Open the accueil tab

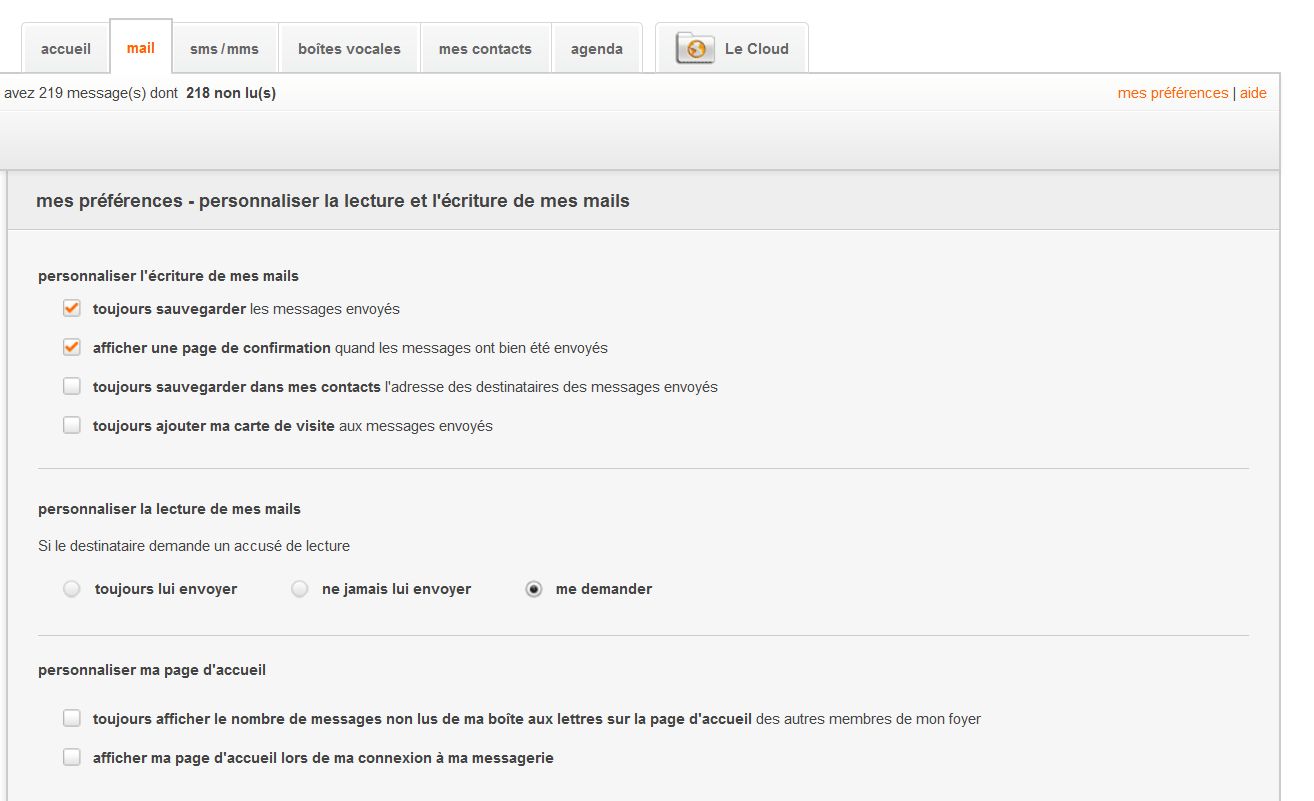click(x=66, y=49)
